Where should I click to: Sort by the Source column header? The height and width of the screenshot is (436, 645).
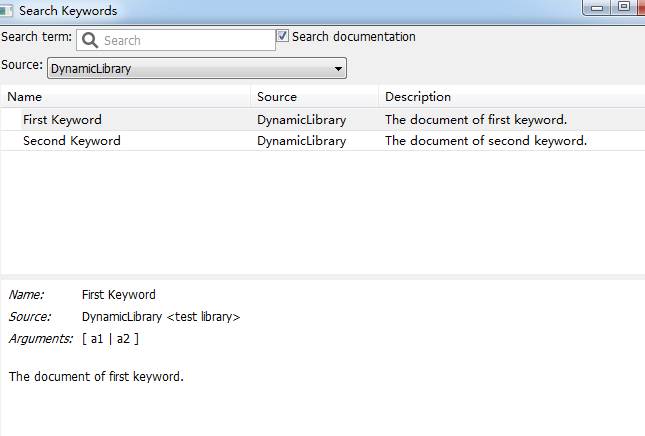pyautogui.click(x=315, y=97)
